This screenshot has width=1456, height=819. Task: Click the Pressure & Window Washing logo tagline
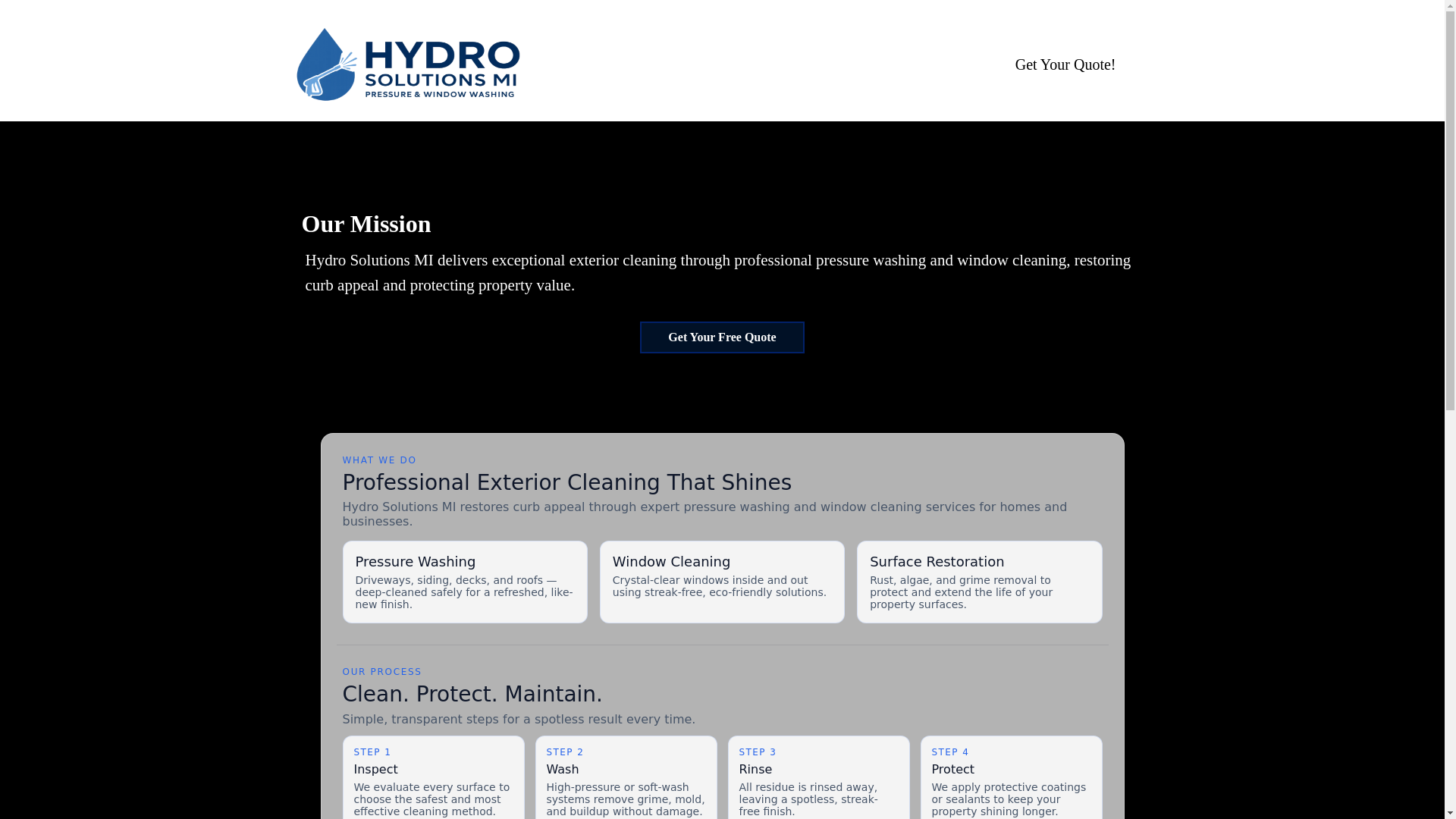[440, 94]
